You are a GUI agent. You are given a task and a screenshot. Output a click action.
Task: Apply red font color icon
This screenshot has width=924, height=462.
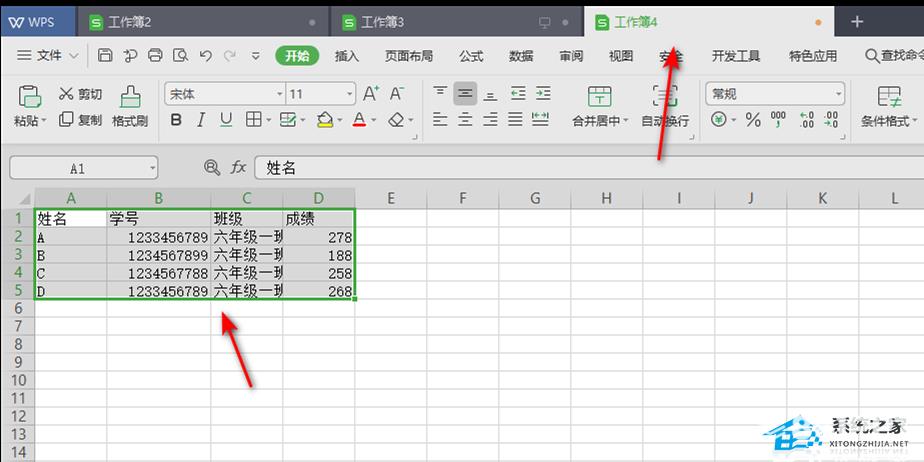(359, 120)
